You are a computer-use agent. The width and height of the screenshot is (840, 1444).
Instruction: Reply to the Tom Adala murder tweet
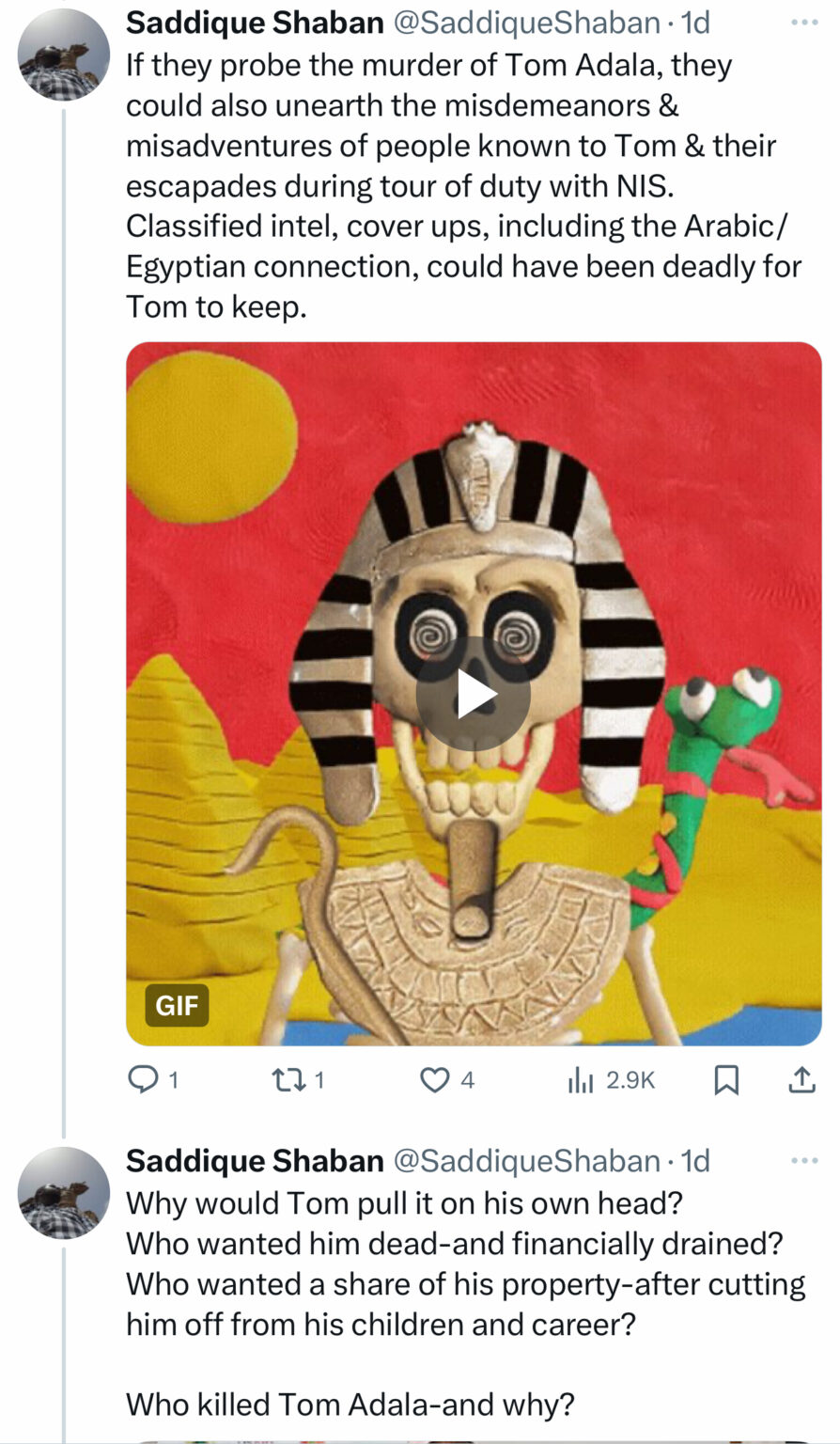143,1080
